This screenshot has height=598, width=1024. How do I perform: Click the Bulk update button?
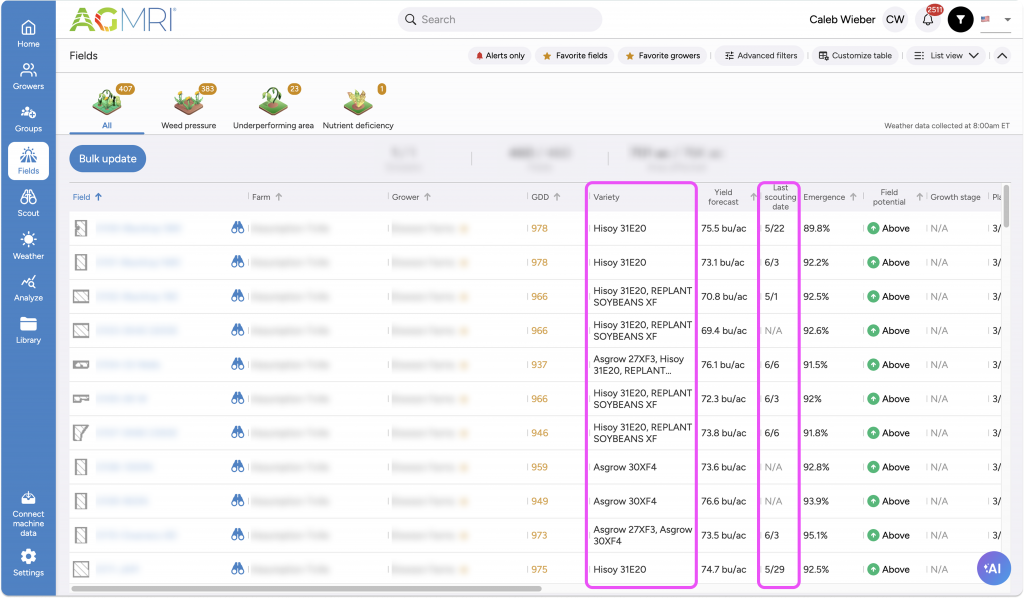click(108, 159)
